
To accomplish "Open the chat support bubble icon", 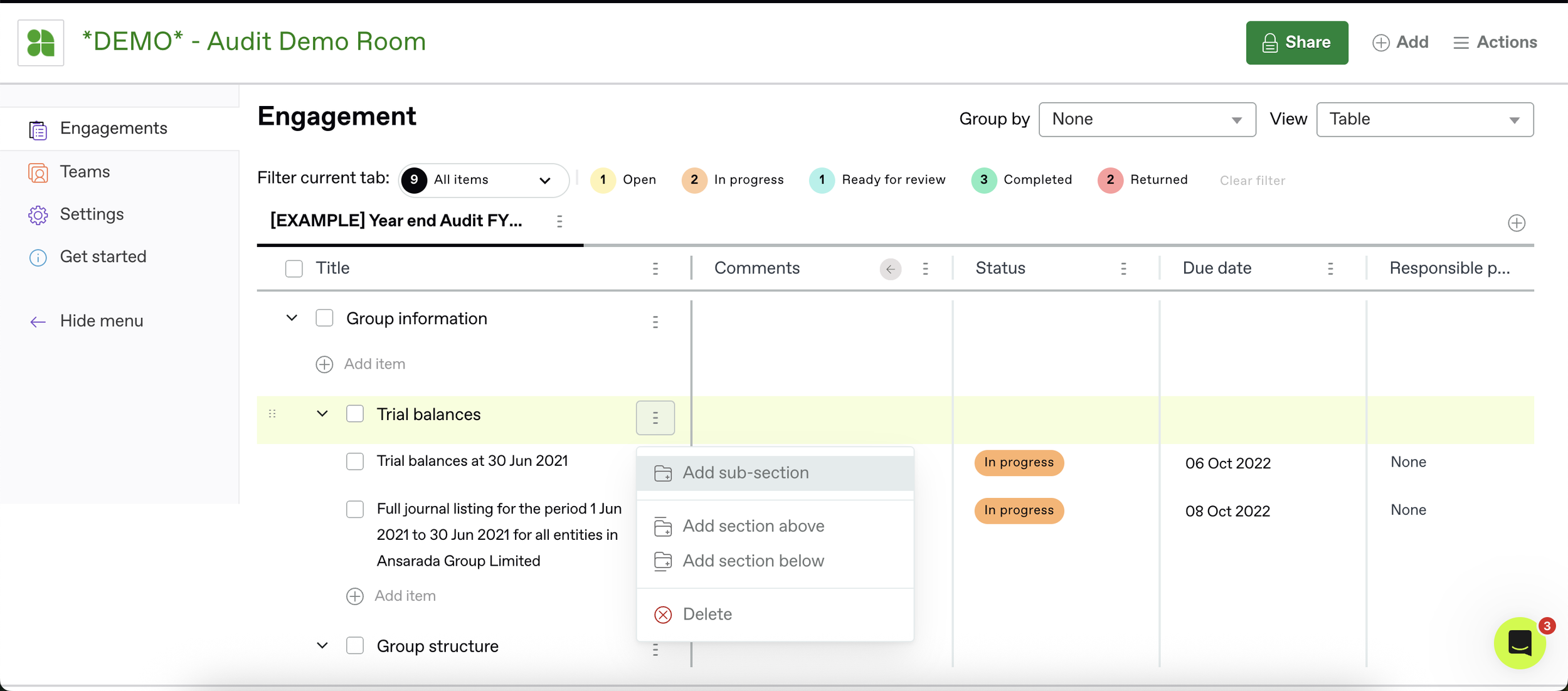I will (x=1520, y=643).
